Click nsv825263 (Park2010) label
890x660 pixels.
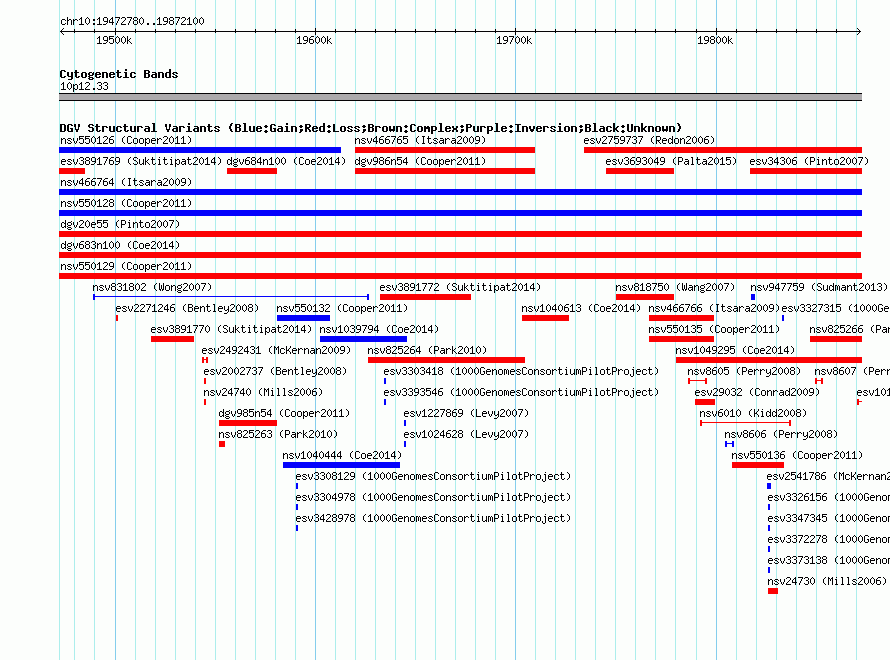tap(278, 434)
